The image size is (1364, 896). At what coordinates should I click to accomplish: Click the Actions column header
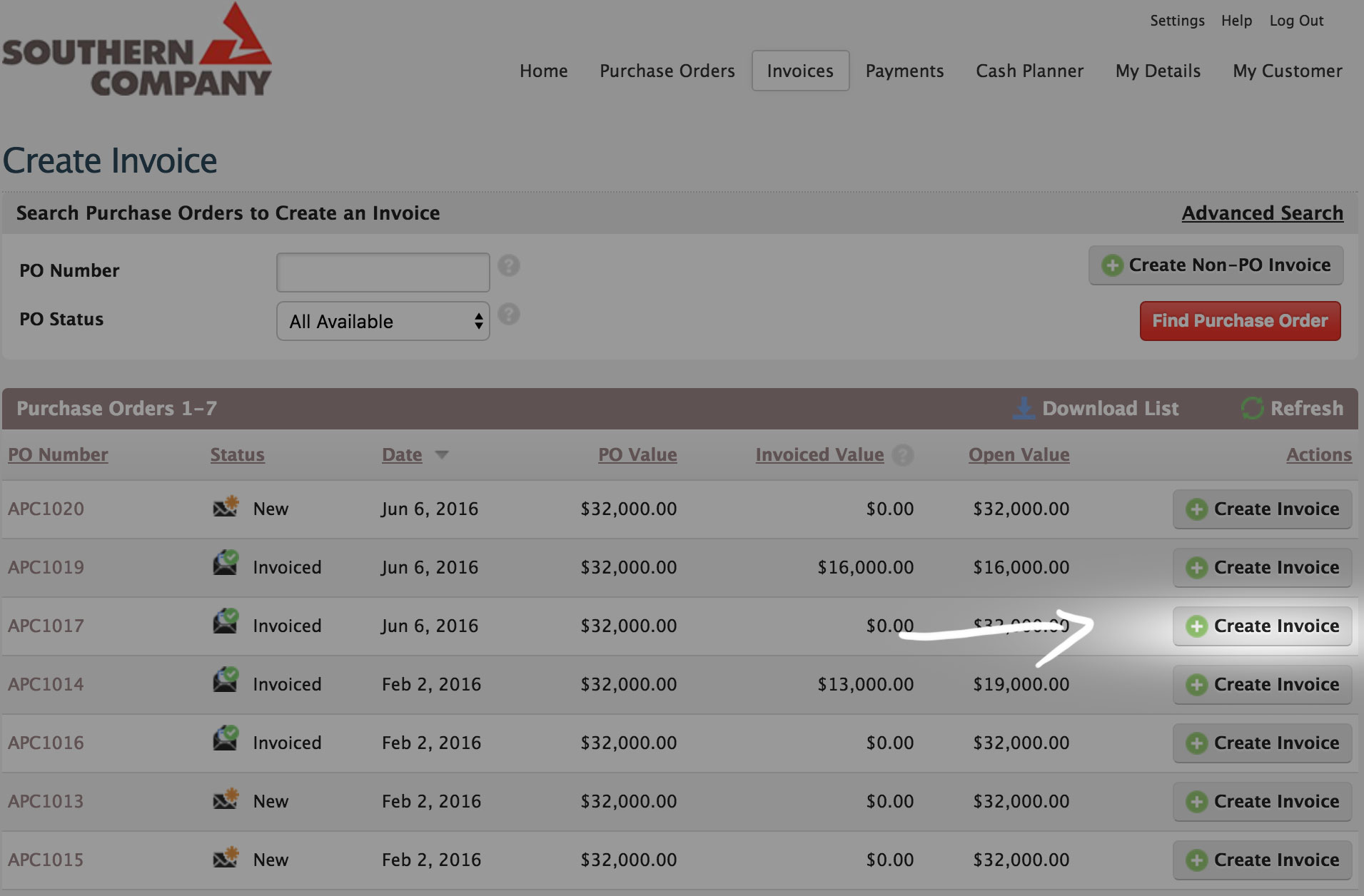tap(1319, 455)
